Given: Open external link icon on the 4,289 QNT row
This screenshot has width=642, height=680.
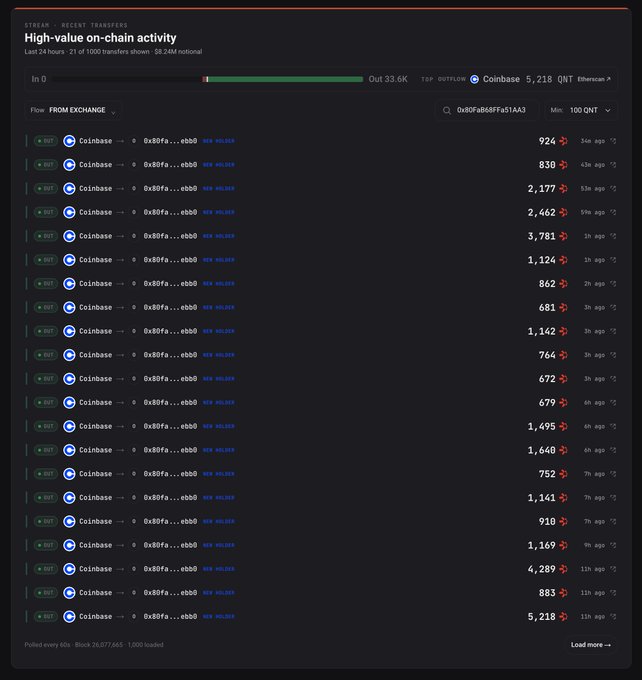Looking at the screenshot, I should (x=613, y=569).
